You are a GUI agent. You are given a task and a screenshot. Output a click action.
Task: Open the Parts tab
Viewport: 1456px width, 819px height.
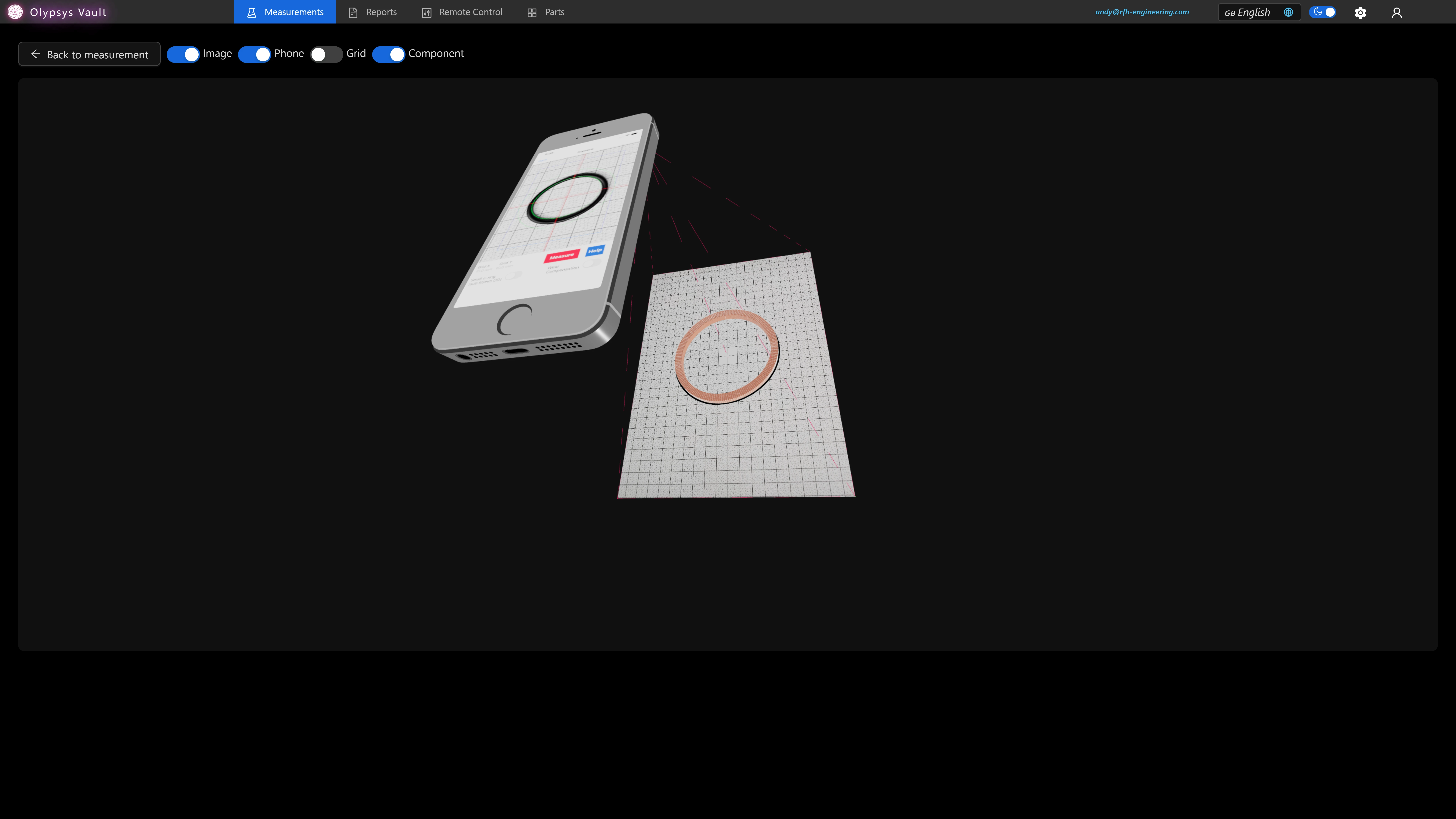[x=554, y=12]
